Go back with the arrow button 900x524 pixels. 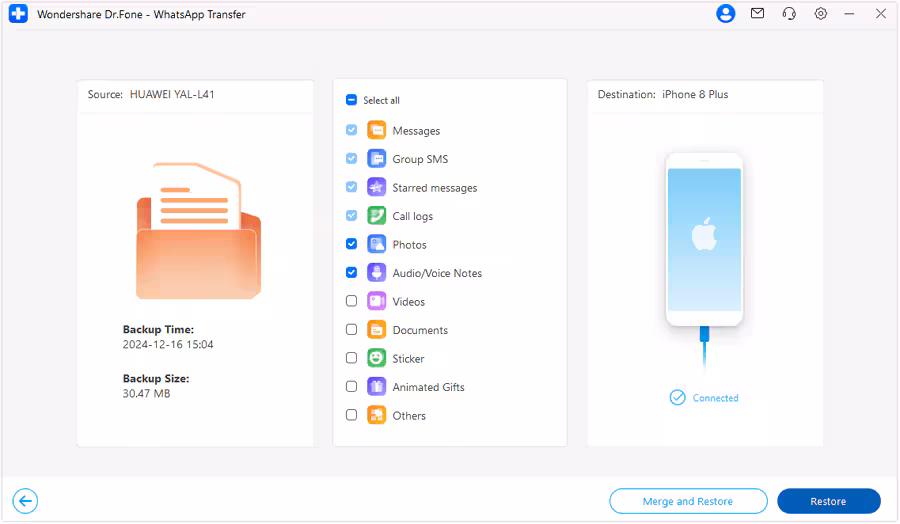pyautogui.click(x=25, y=501)
